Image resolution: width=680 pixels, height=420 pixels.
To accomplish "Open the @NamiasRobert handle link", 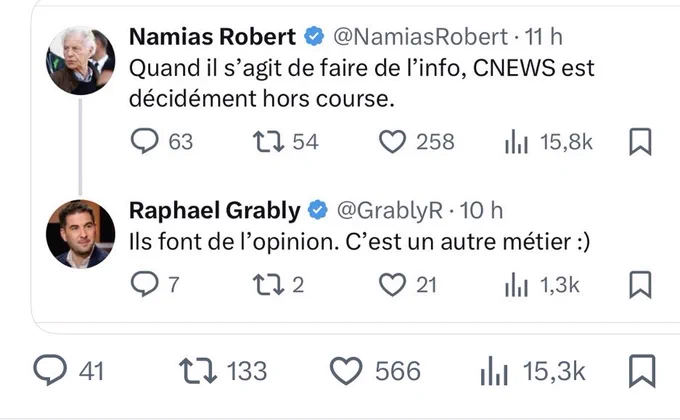I will click(420, 36).
